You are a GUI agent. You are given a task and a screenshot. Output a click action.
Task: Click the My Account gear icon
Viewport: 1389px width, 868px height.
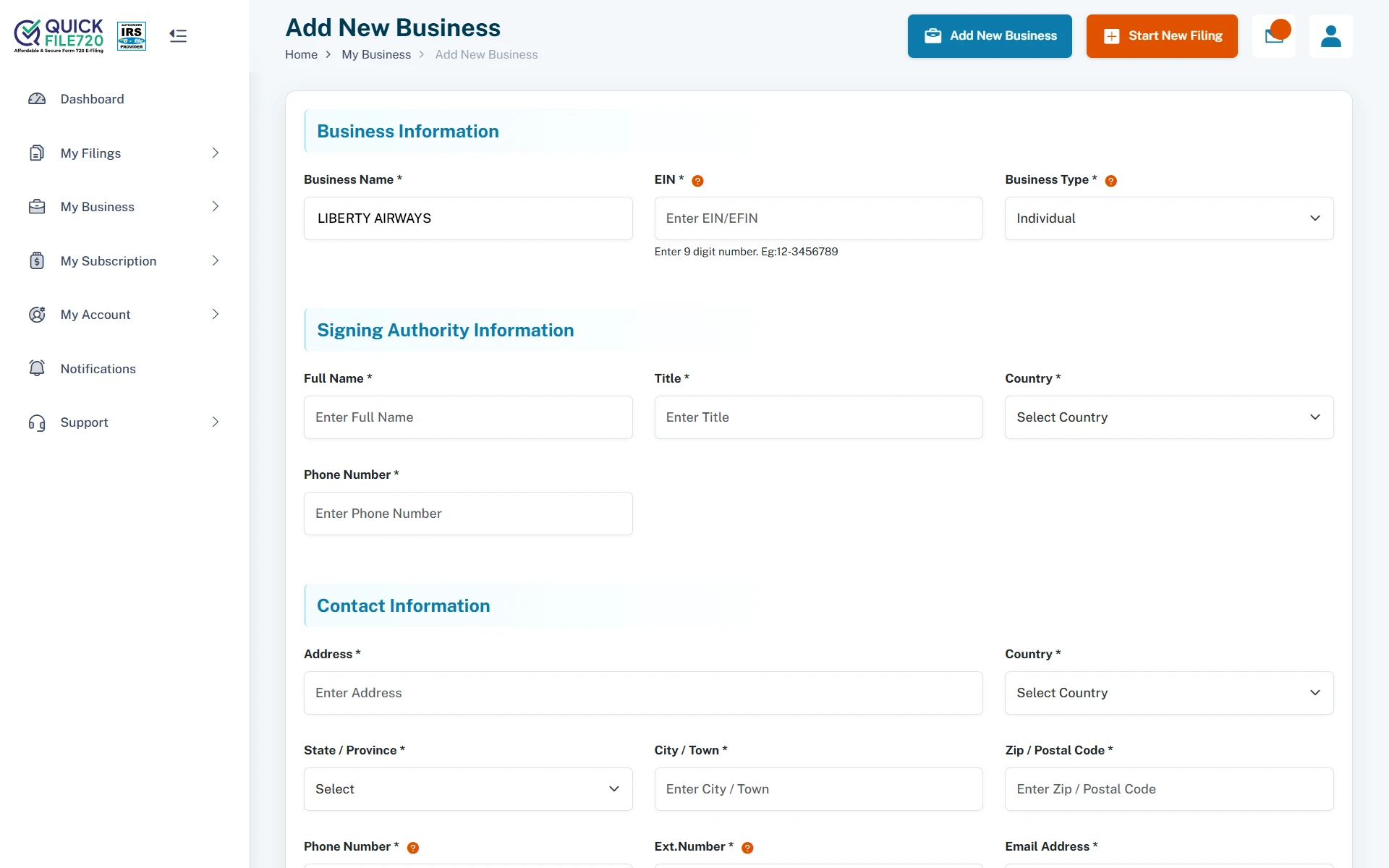click(x=37, y=314)
